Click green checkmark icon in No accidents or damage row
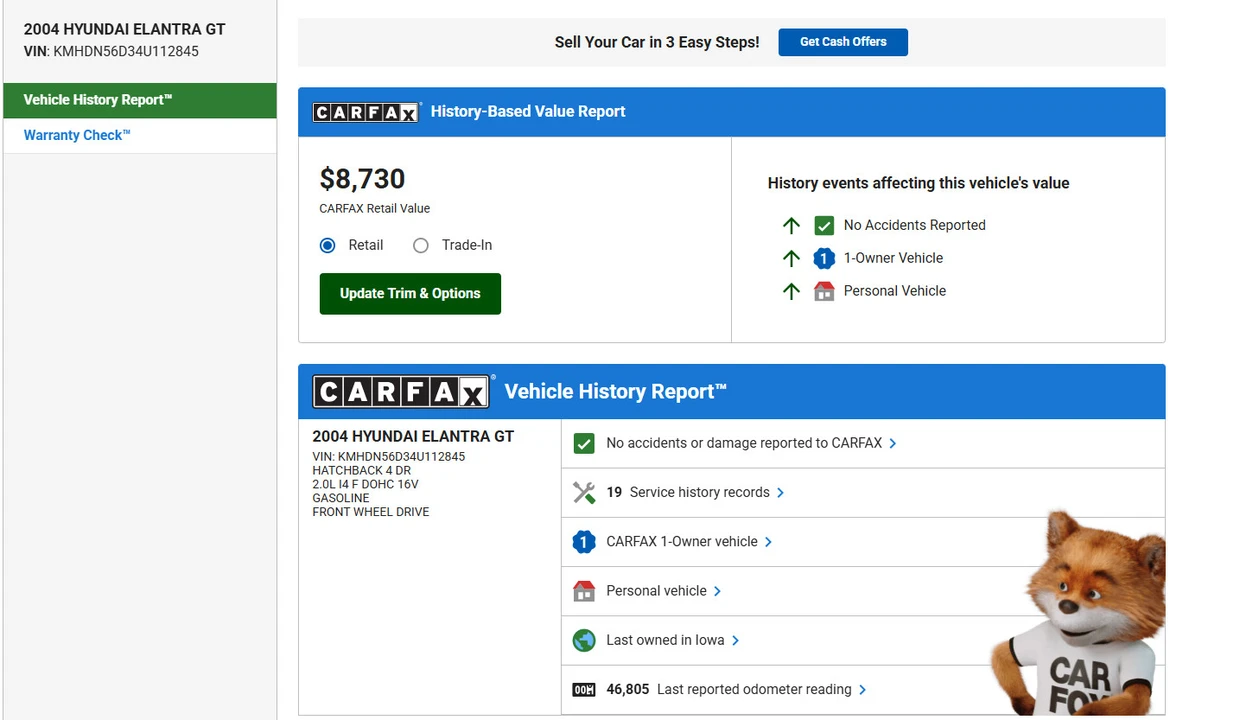The image size is (1240, 720). coord(584,443)
